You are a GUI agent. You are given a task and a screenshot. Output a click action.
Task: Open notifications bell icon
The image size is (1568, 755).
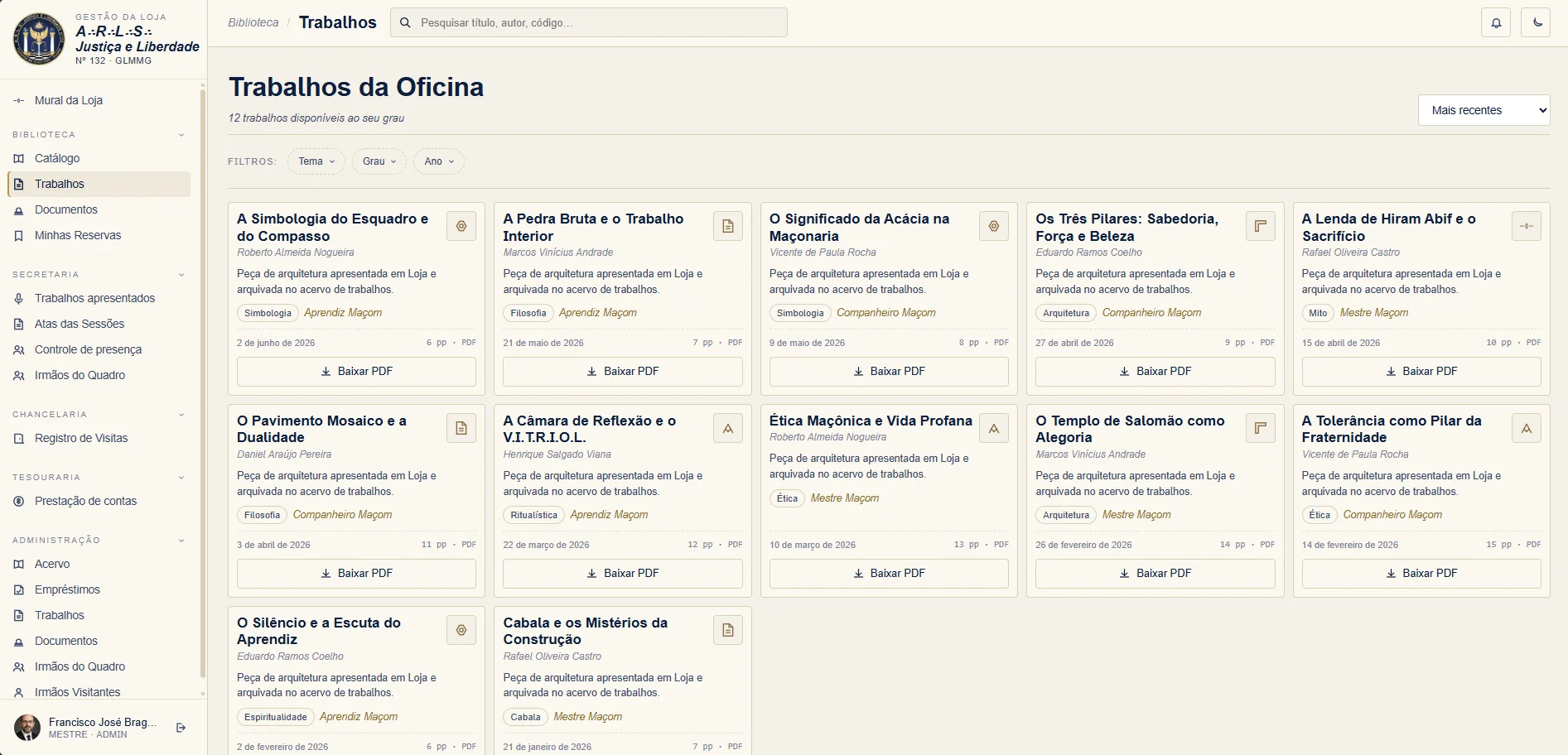[1496, 23]
